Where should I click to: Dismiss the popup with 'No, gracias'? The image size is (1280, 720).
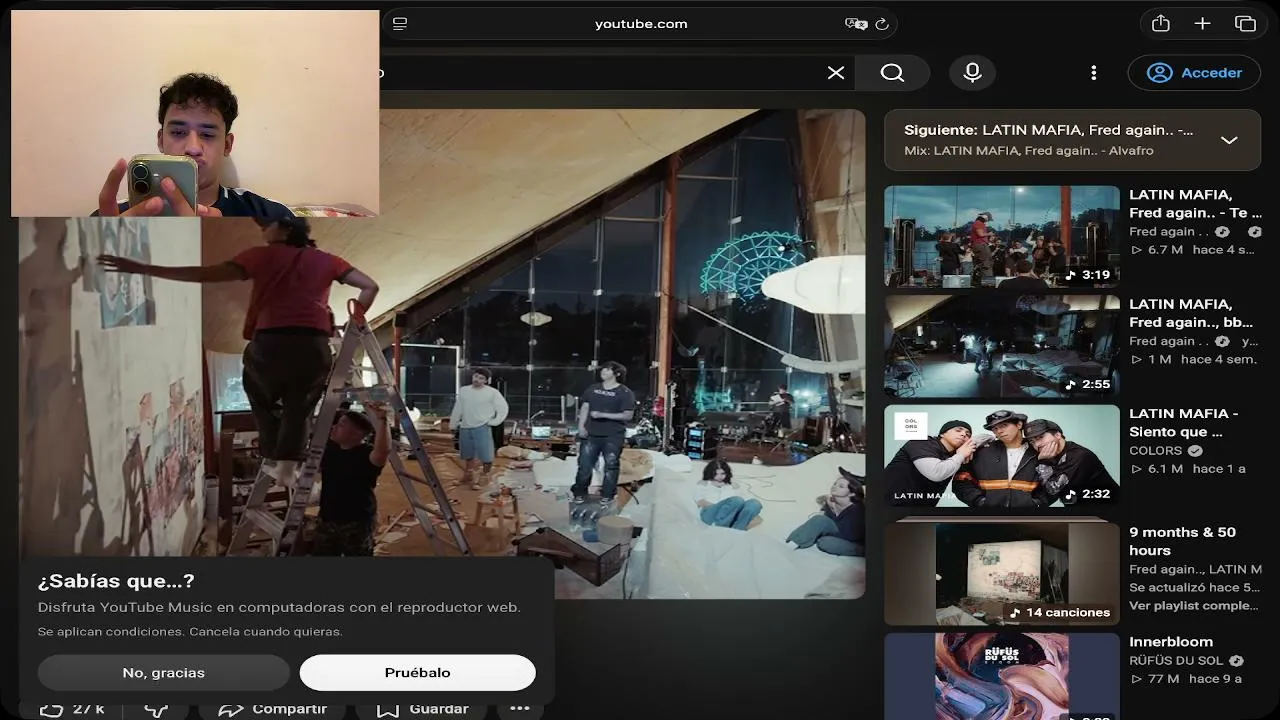tap(164, 673)
